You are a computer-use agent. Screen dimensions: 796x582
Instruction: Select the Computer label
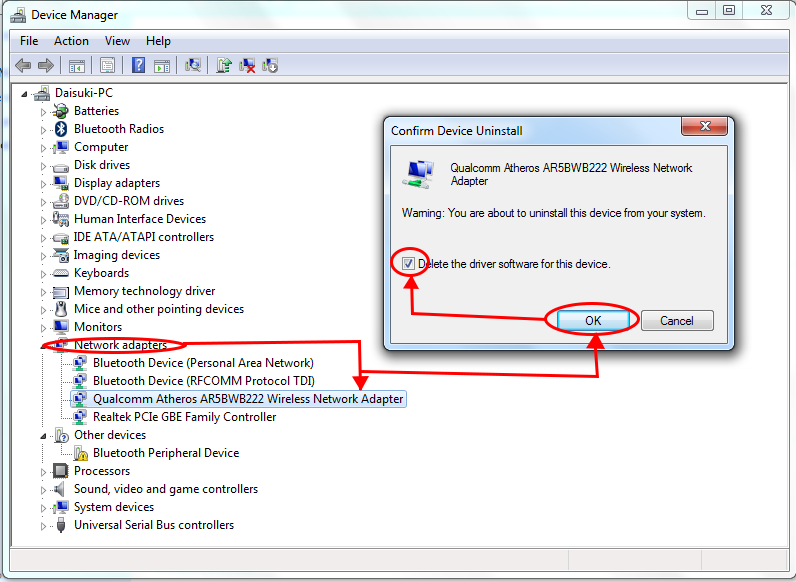tap(101, 147)
